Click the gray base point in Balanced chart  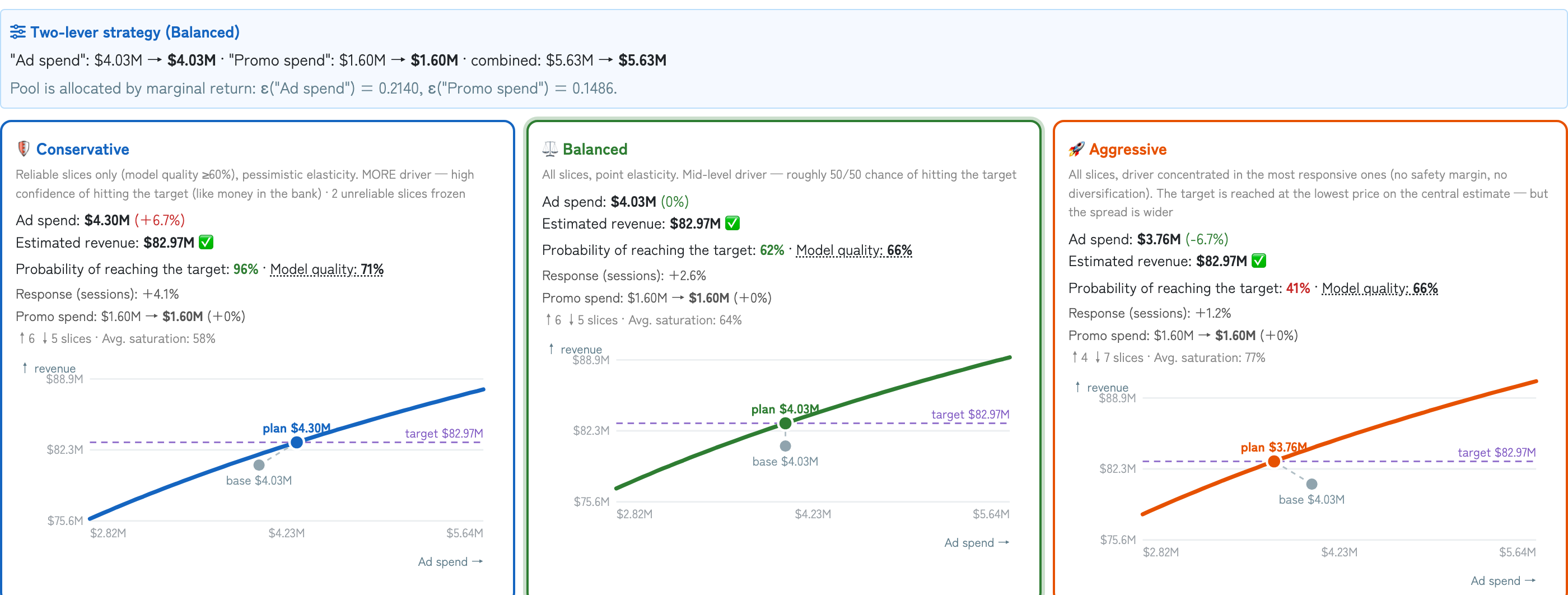tap(785, 446)
